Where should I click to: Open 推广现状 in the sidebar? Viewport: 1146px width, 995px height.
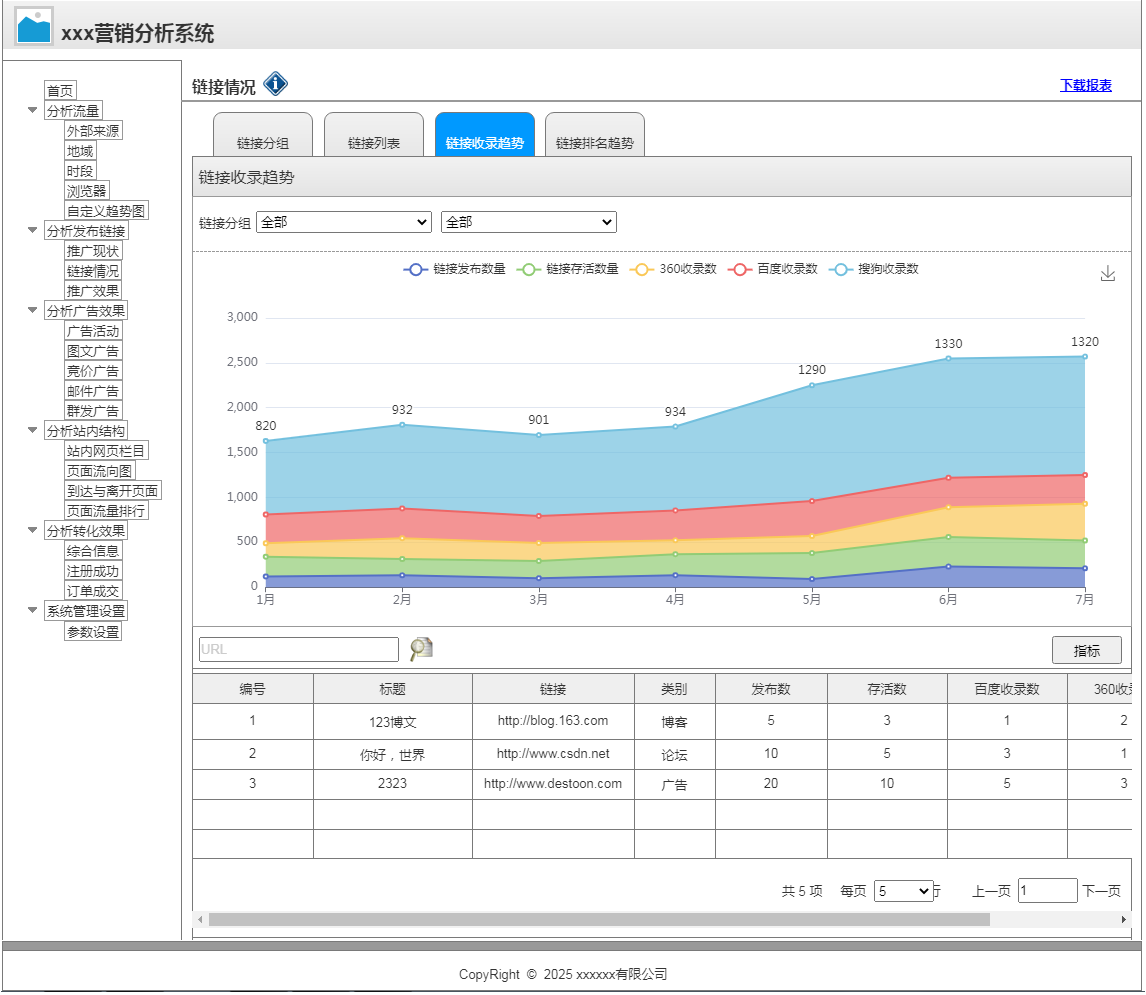(93, 251)
